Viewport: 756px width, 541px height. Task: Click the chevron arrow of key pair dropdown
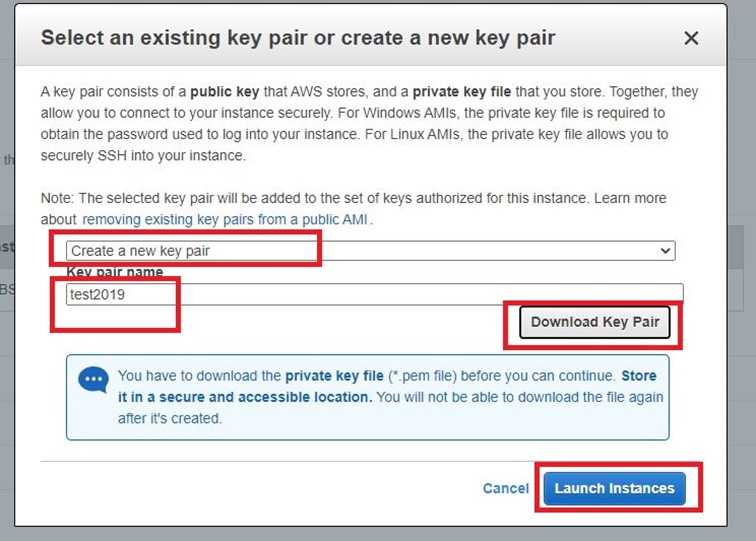pyautogui.click(x=665, y=251)
